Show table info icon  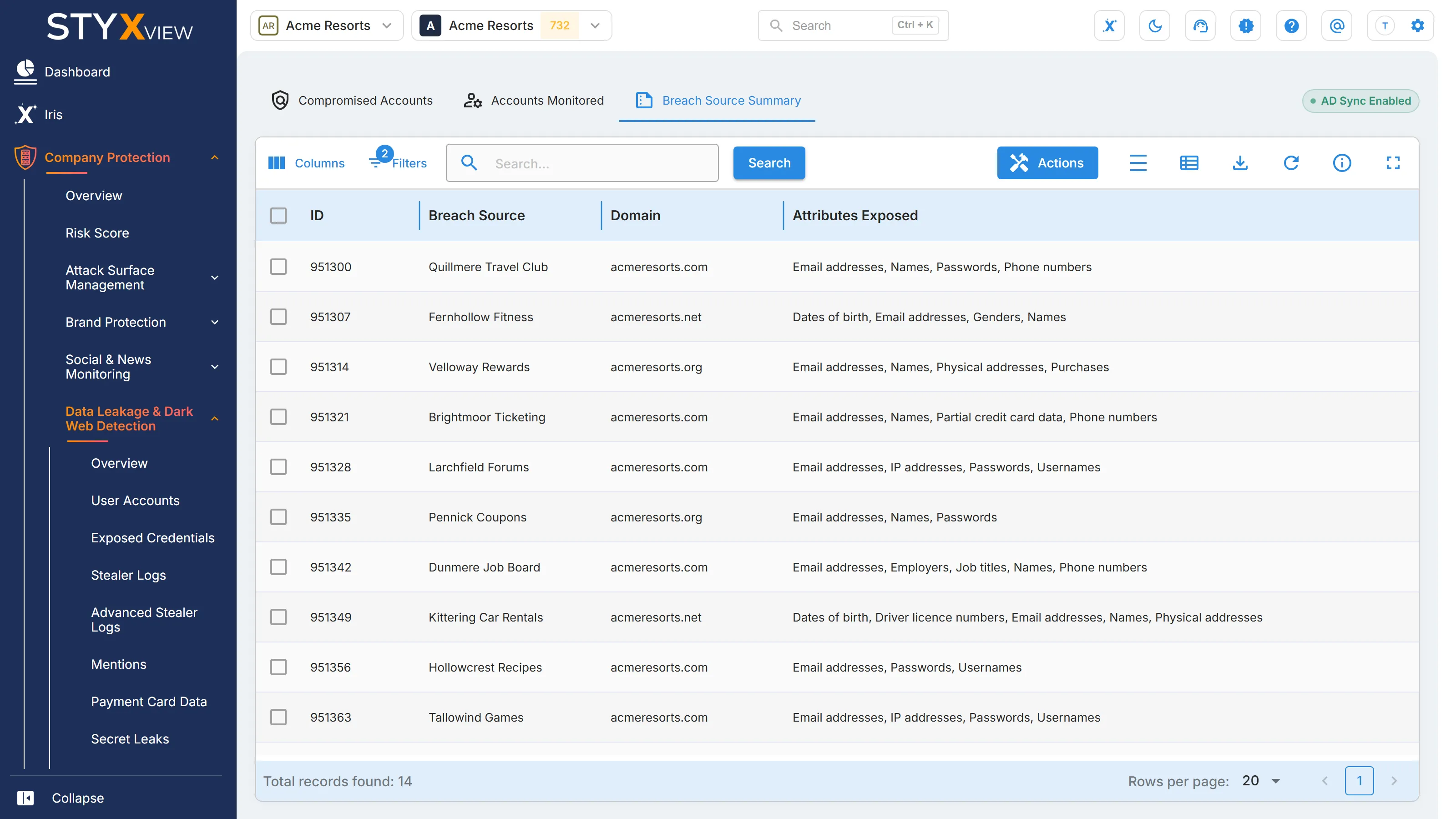[x=1342, y=163]
